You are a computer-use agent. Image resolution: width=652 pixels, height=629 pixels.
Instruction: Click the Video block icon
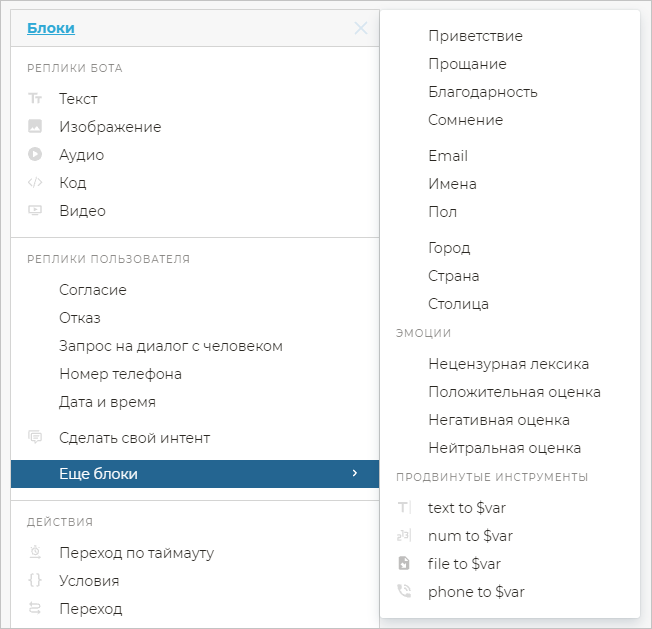(35, 211)
